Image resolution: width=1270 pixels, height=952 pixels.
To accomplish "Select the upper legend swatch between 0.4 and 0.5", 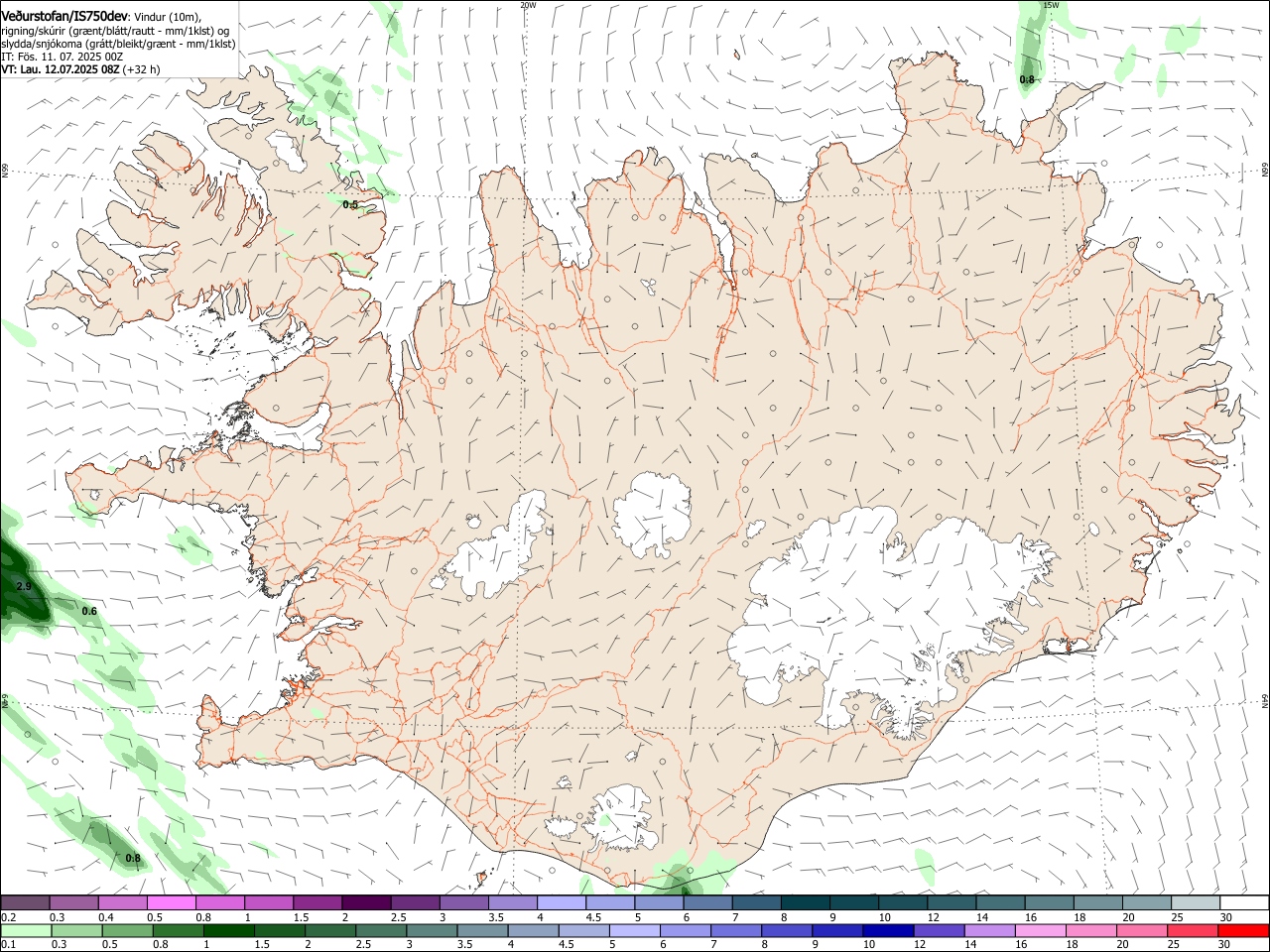I will pyautogui.click(x=122, y=902).
